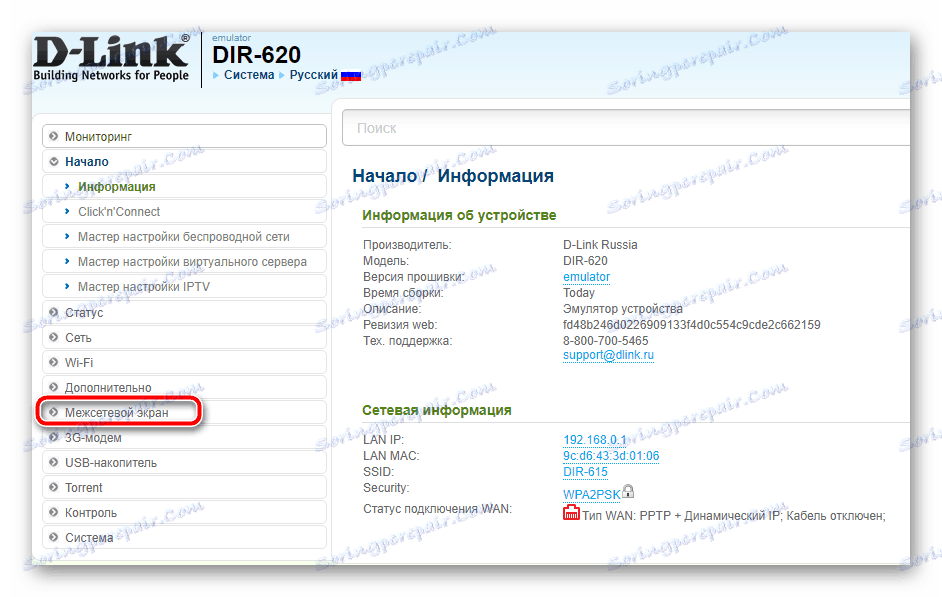942x597 pixels.
Task: Click the Начало breadcrumb in page title
Action: [x=384, y=176]
